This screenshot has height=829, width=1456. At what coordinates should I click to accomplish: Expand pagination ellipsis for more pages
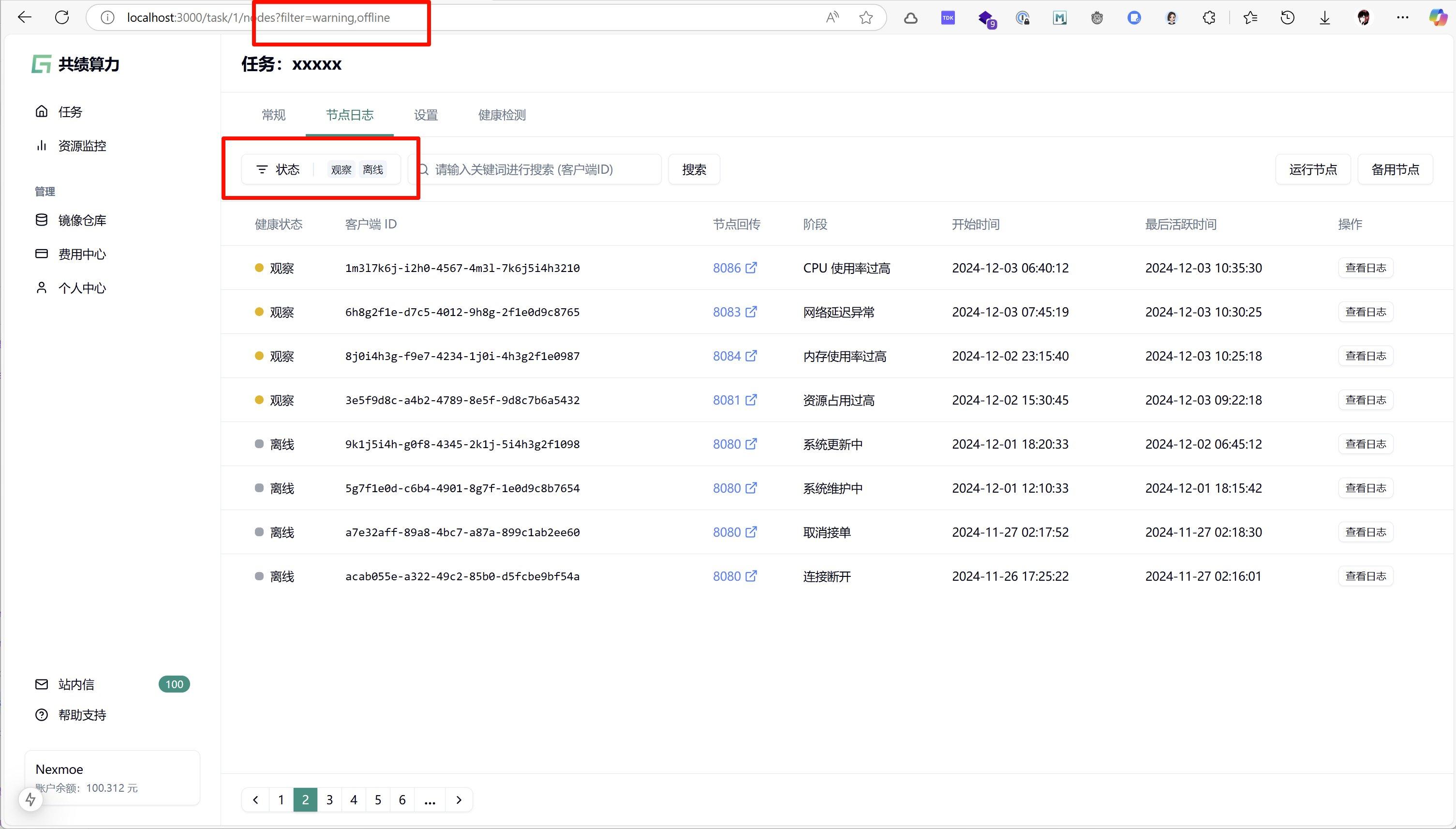pos(430,800)
